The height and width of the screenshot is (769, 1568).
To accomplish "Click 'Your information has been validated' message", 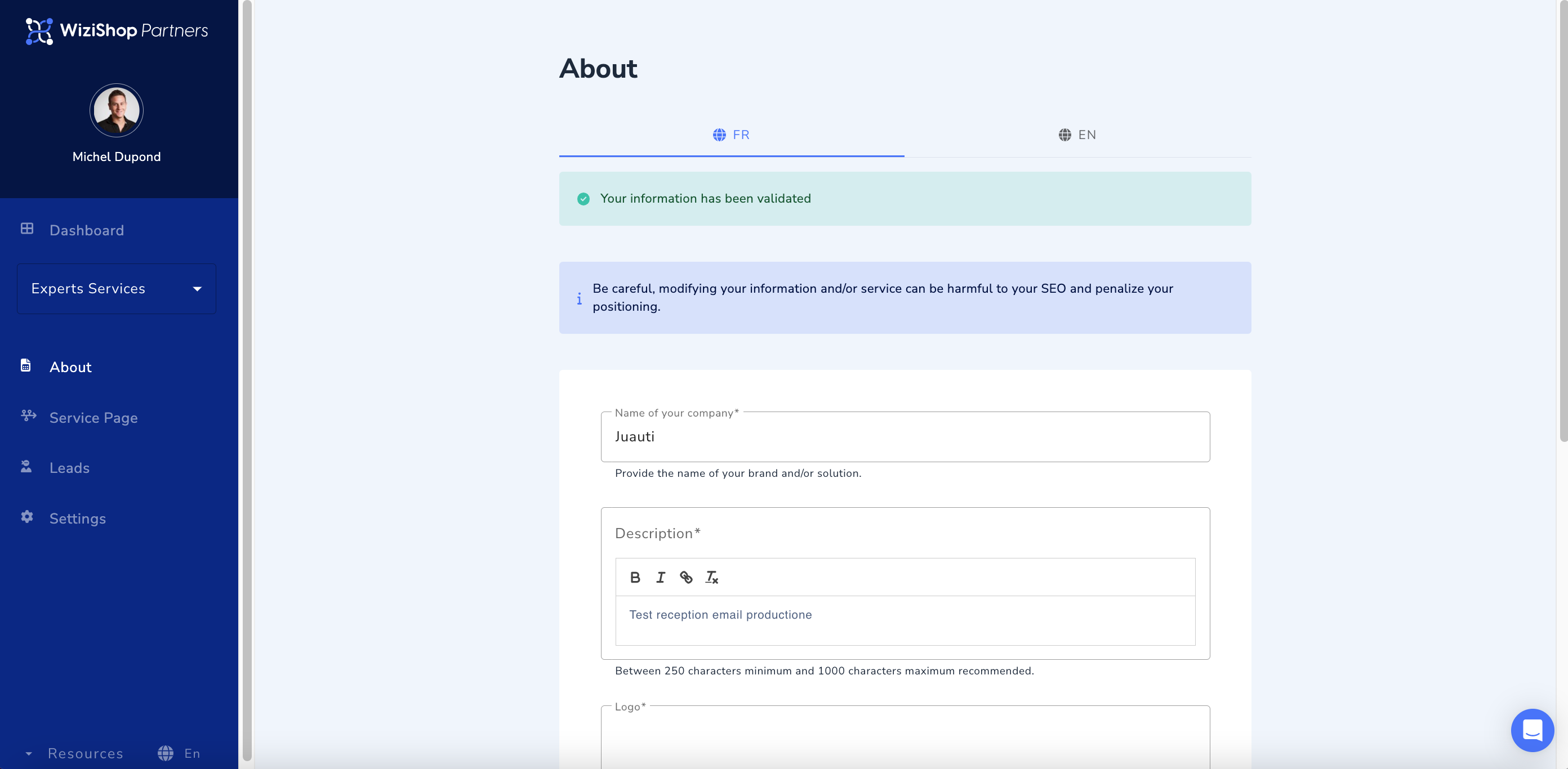I will pyautogui.click(x=705, y=199).
